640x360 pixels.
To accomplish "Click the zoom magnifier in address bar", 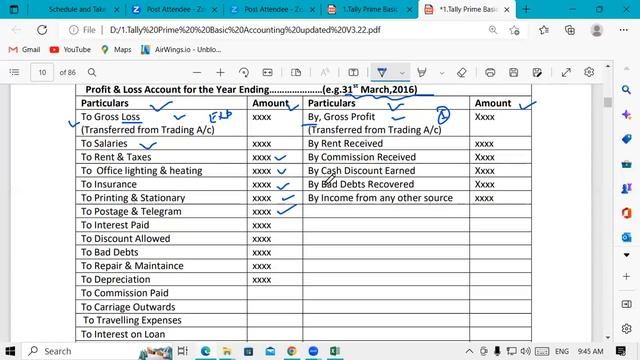I will [493, 30].
